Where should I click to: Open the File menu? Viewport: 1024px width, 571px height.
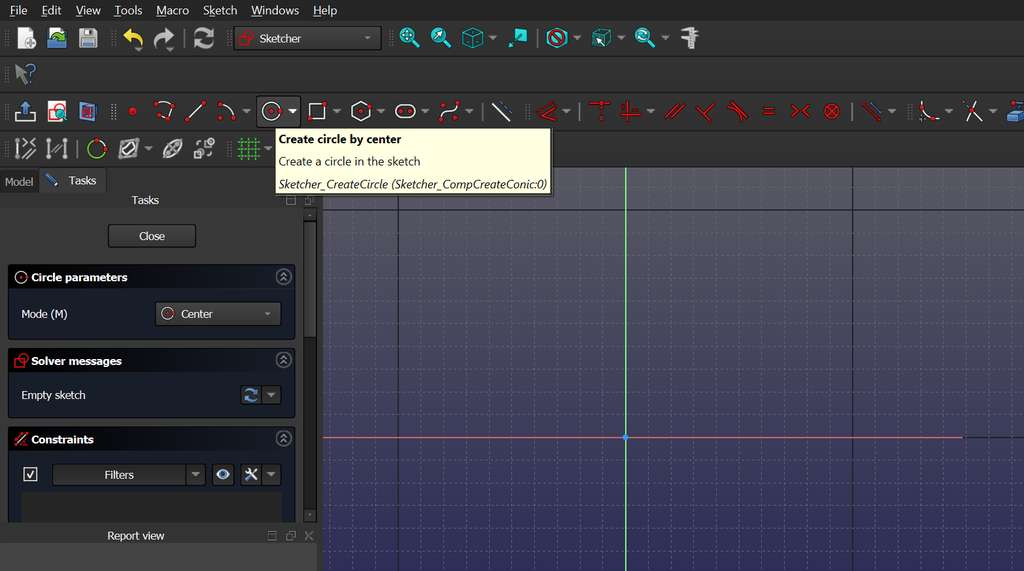point(18,10)
